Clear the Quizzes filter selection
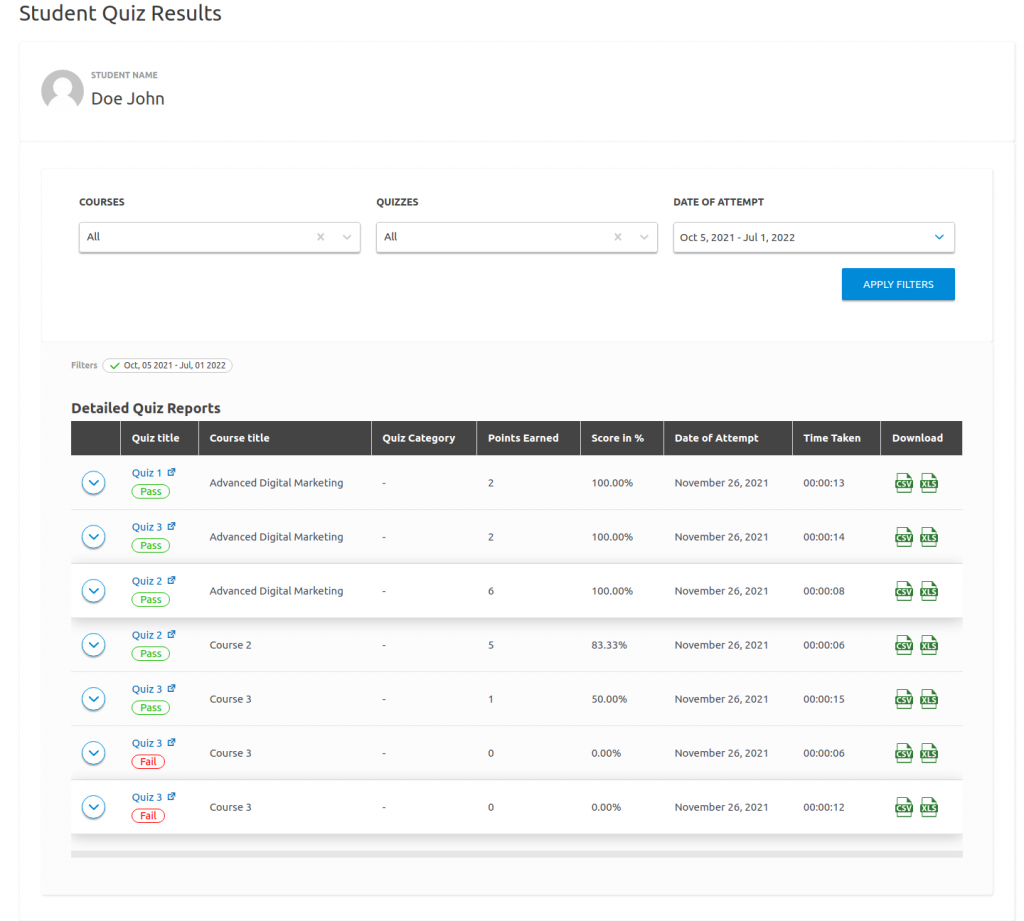Viewport: 1024px width, 921px height. point(618,237)
